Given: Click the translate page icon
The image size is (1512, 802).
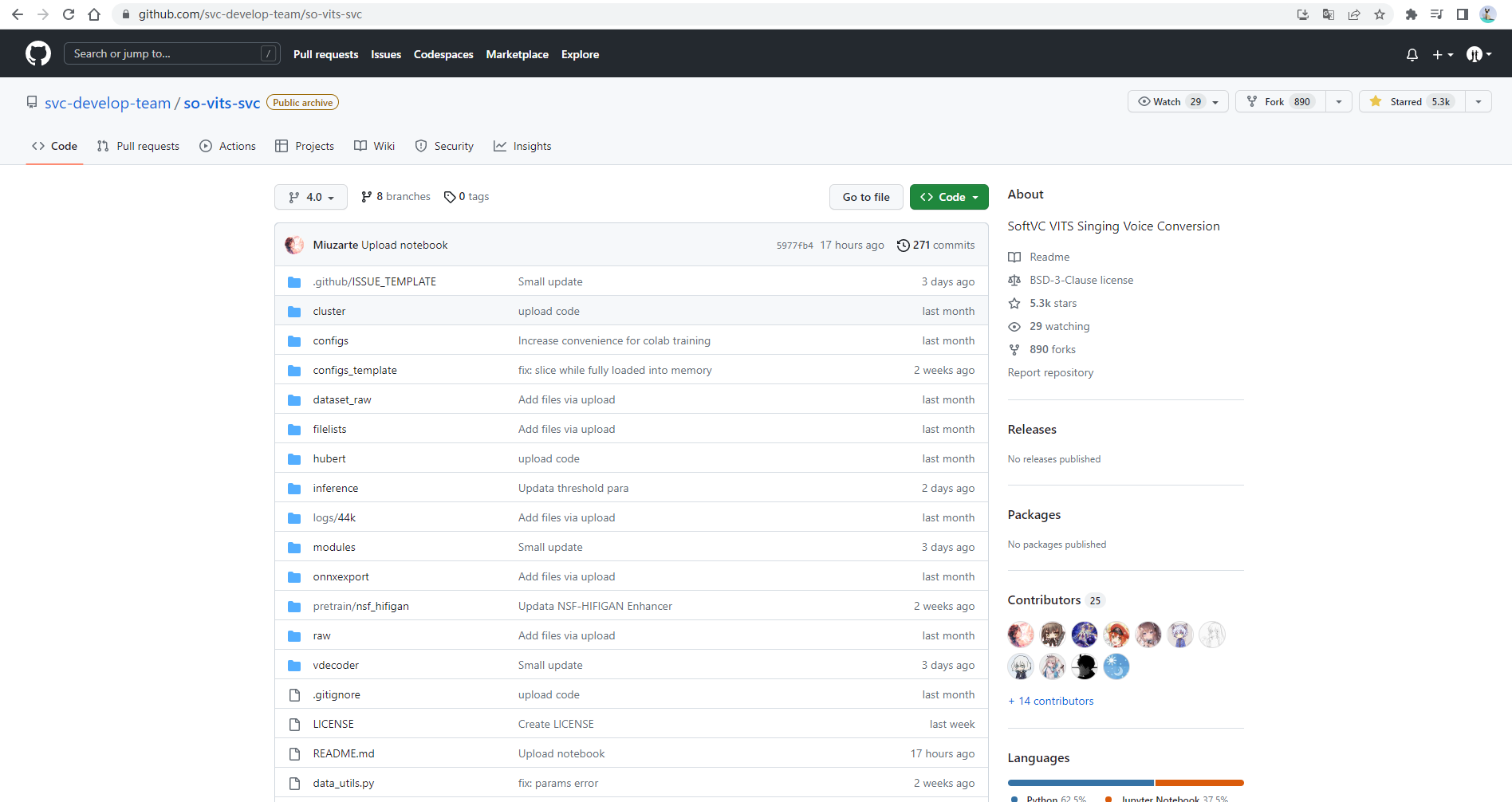Looking at the screenshot, I should pos(1329,14).
